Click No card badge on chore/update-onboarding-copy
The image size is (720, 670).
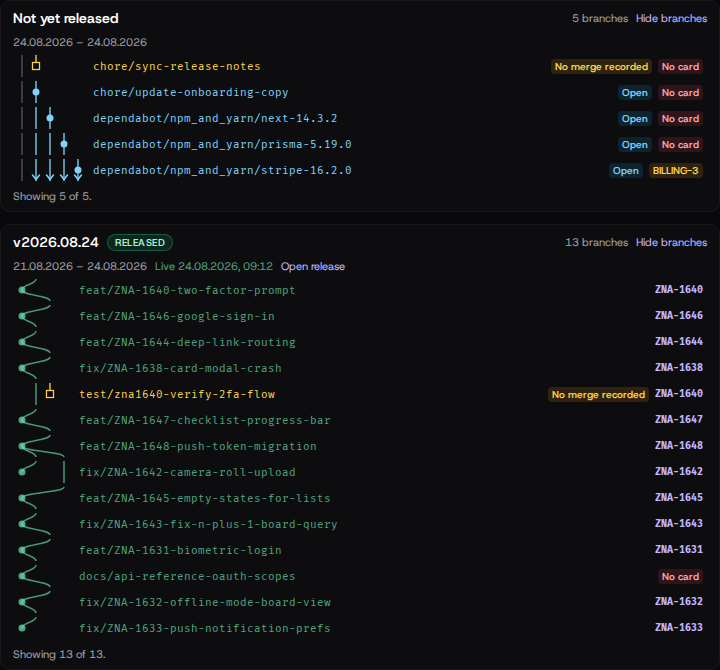coord(680,93)
